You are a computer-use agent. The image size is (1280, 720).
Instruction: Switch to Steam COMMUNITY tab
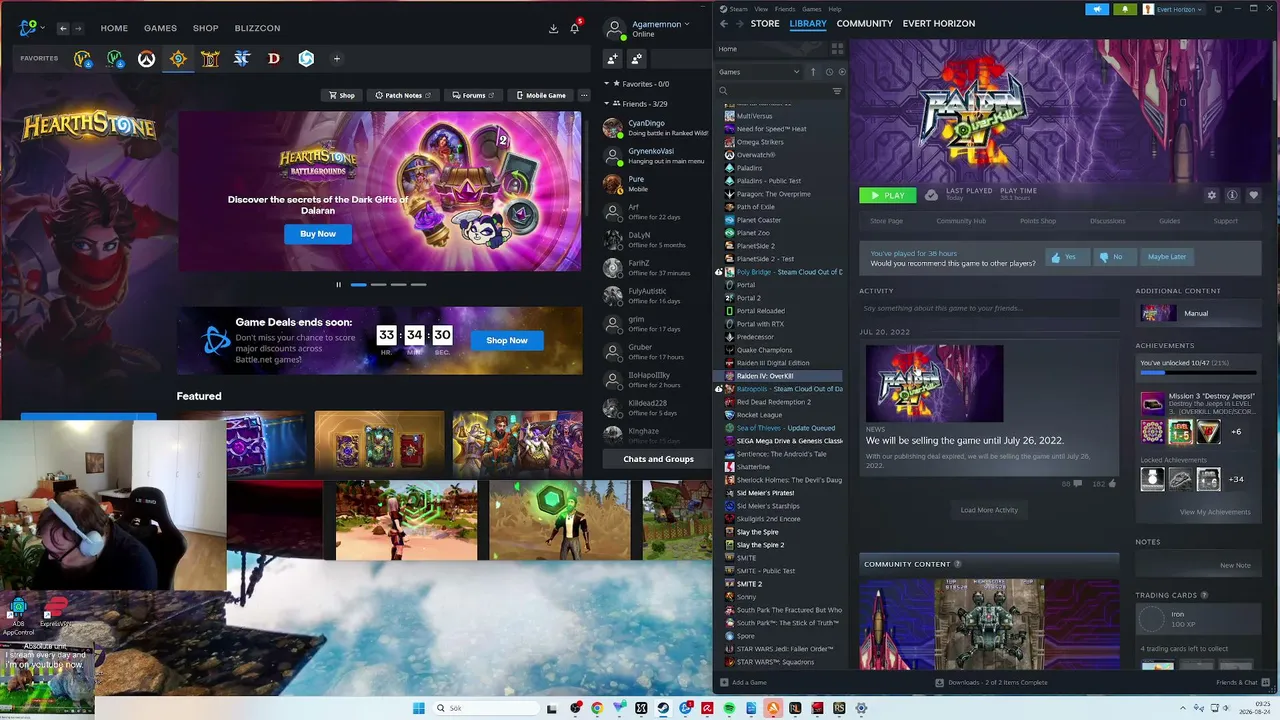pos(865,24)
